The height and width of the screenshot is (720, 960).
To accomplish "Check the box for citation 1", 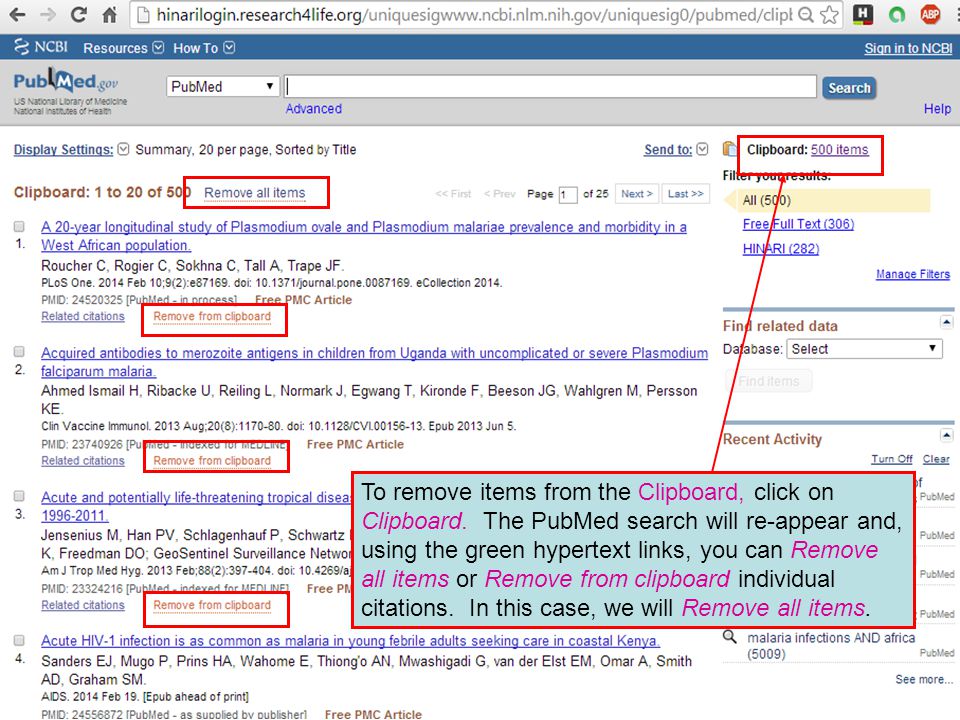I will point(20,227).
